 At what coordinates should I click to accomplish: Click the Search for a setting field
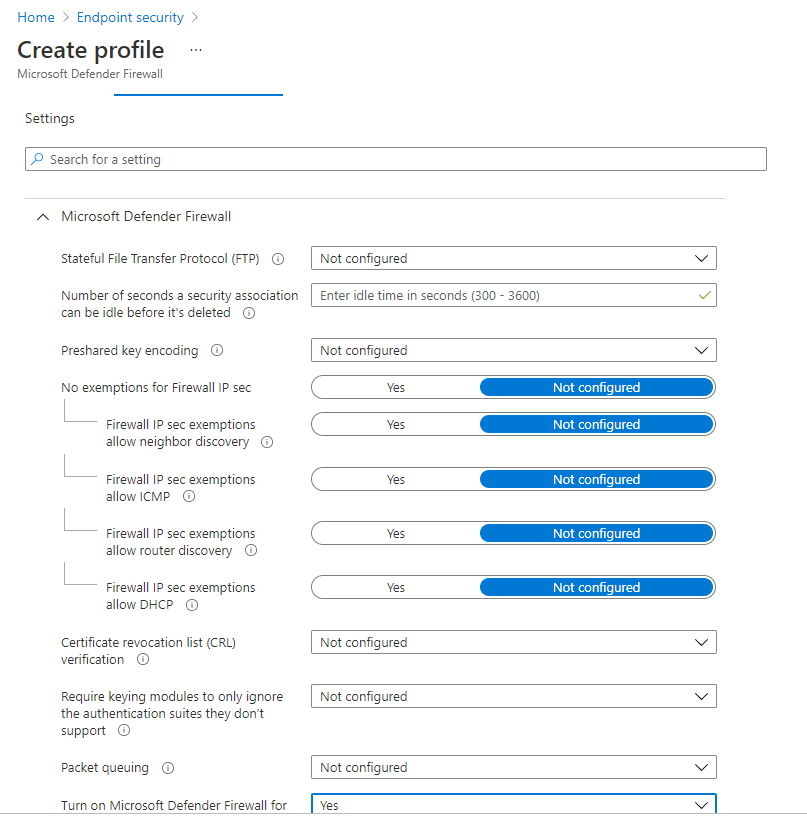[x=396, y=159]
